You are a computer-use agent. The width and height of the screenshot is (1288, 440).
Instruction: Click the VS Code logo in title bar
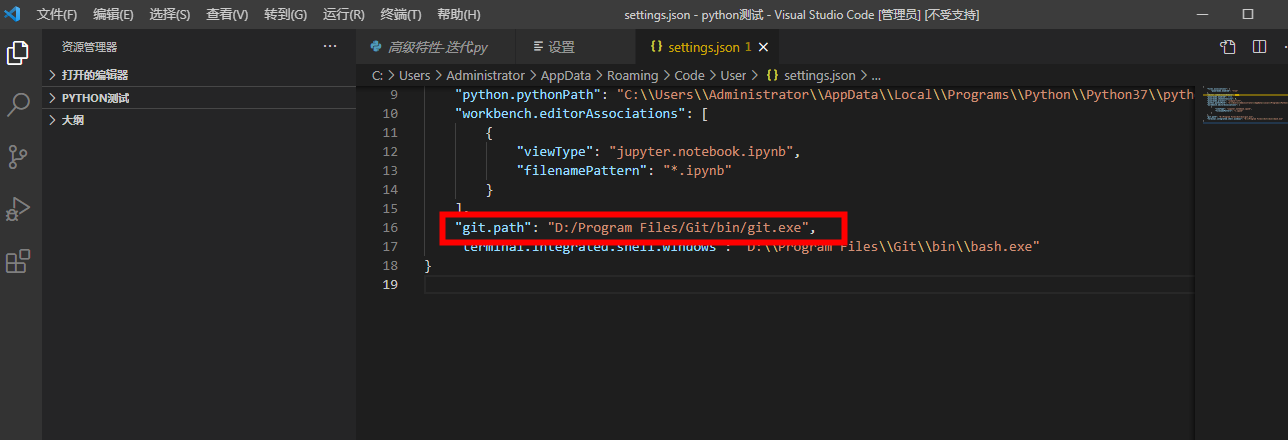[12, 14]
